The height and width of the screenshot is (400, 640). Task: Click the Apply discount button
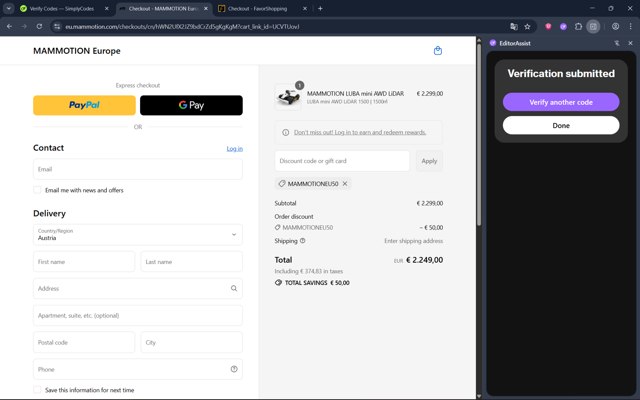tap(429, 161)
